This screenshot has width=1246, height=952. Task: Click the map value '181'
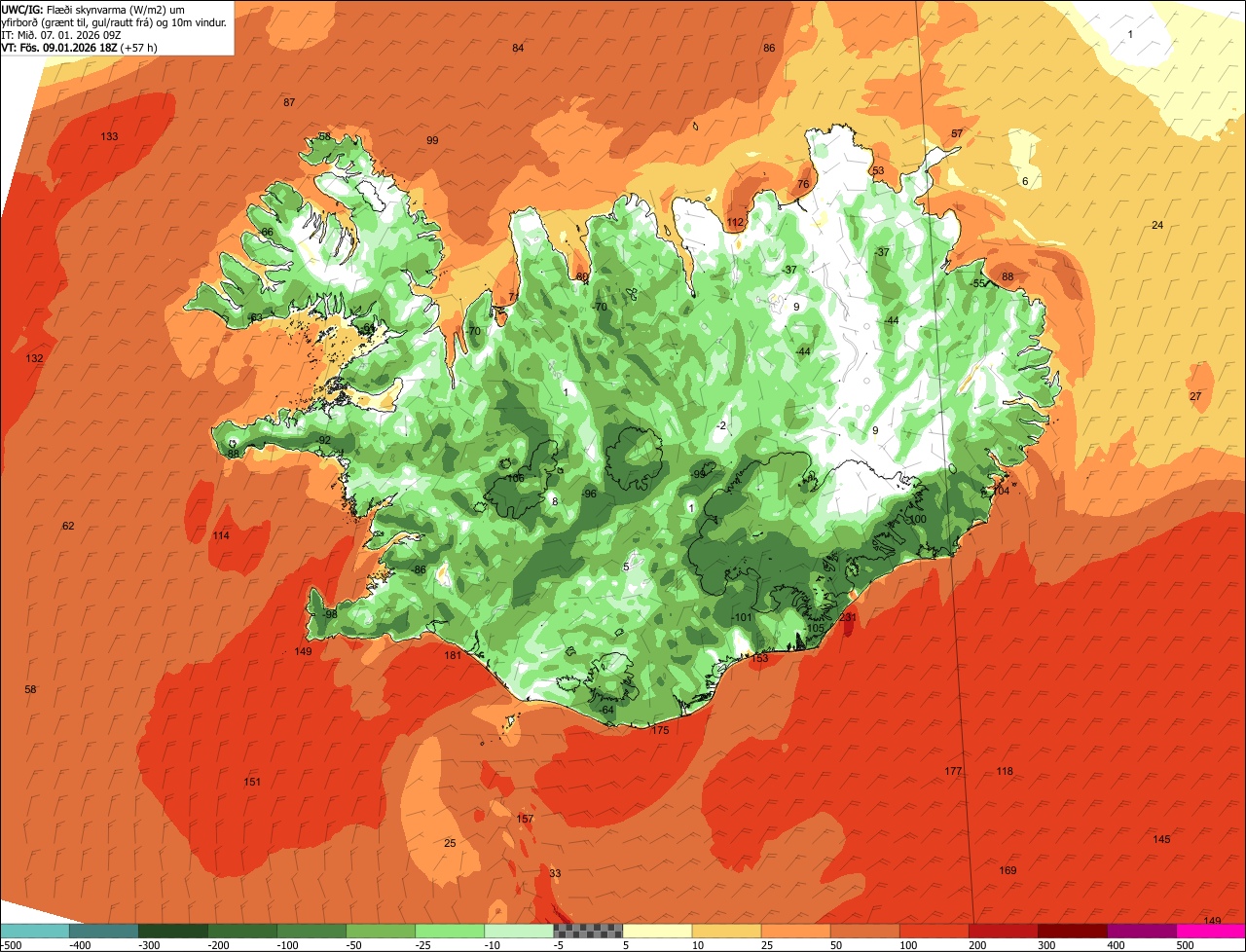453,656
